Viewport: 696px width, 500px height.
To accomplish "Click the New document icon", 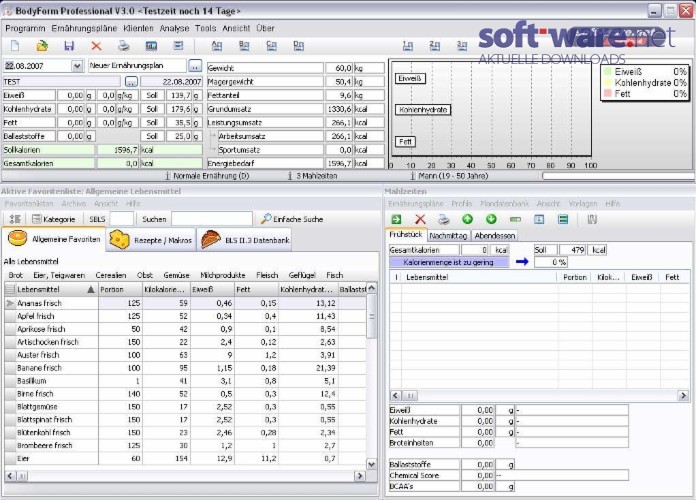I will coord(15,45).
